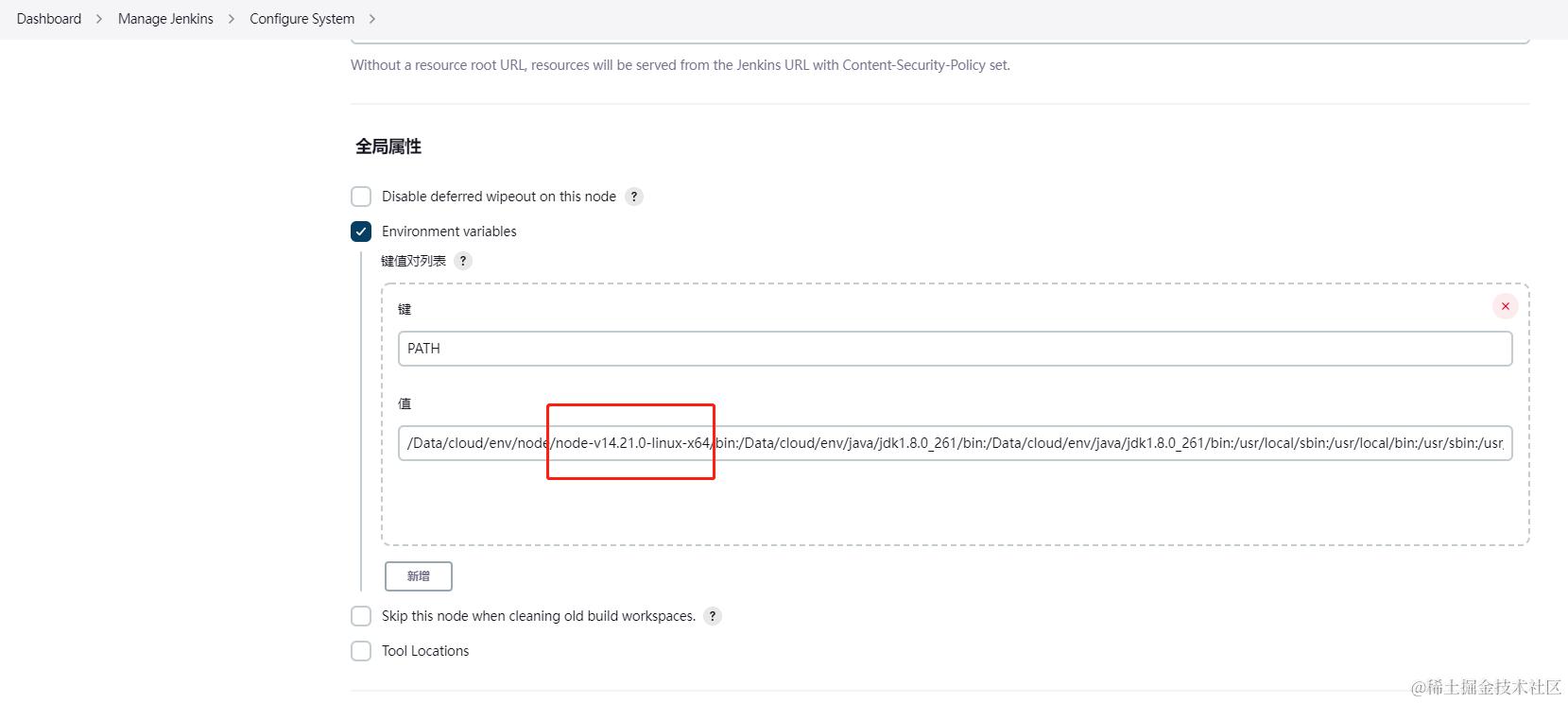Click the 新增 button

[x=419, y=576]
